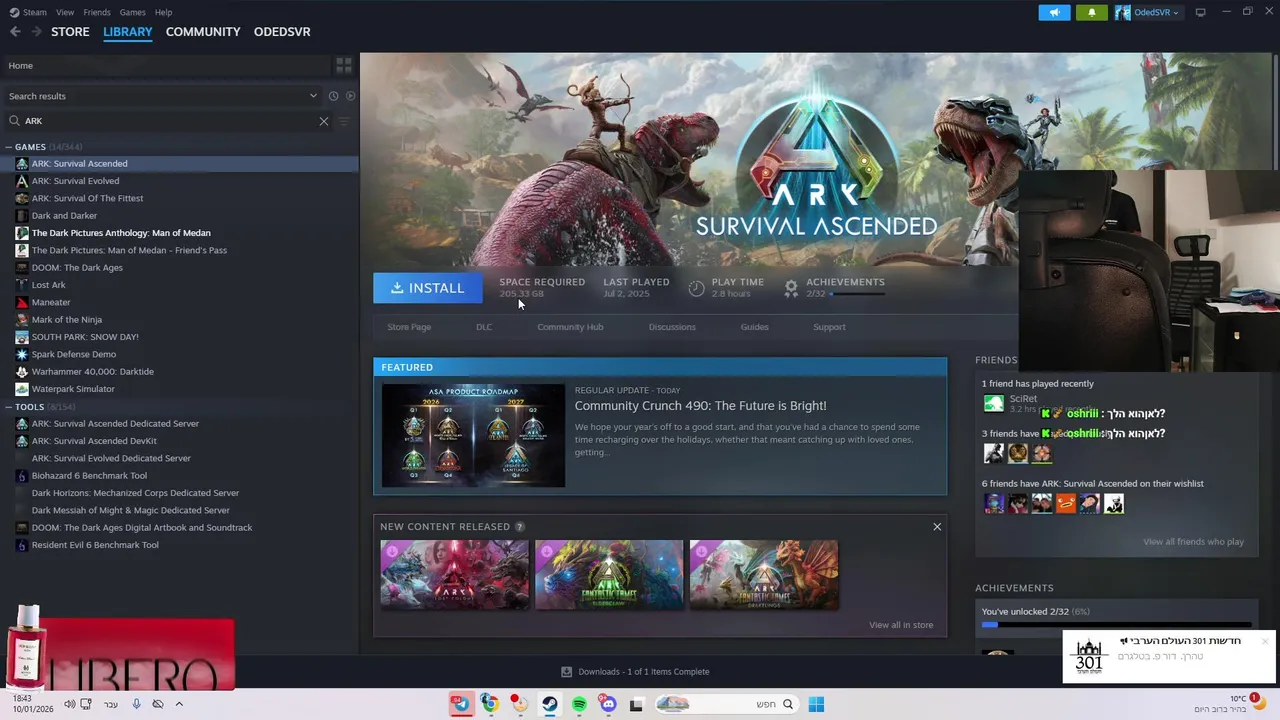Open the DLC link
The width and height of the screenshot is (1280, 720).
[484, 327]
